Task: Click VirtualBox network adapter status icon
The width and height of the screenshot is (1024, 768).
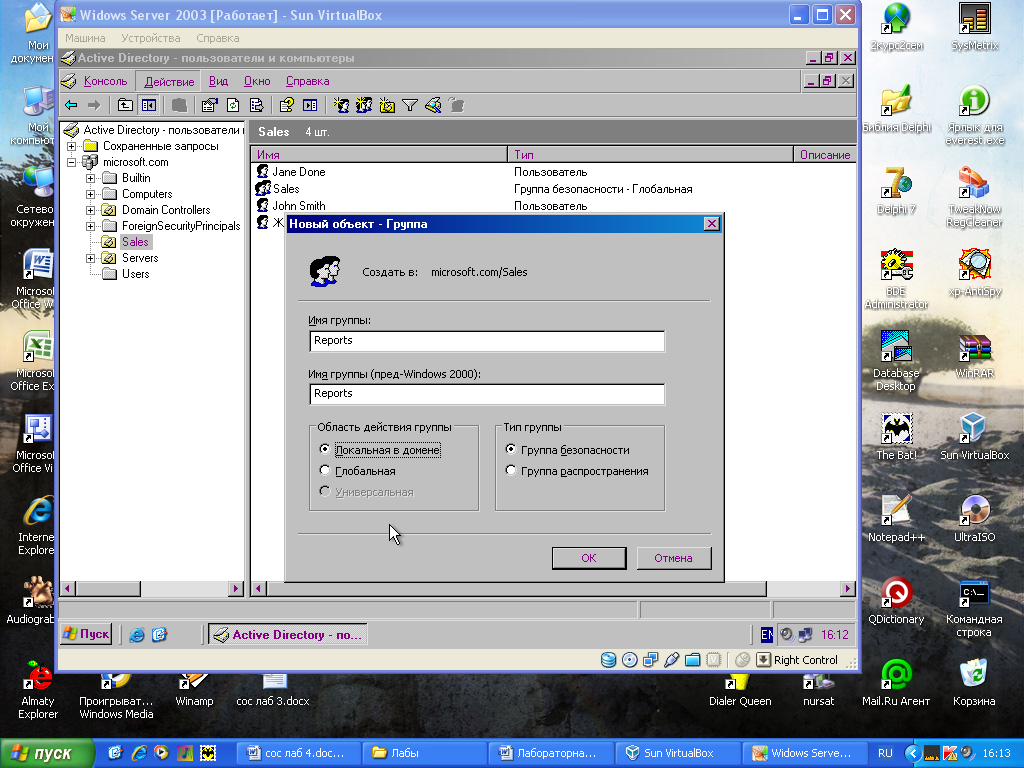Action: (650, 660)
